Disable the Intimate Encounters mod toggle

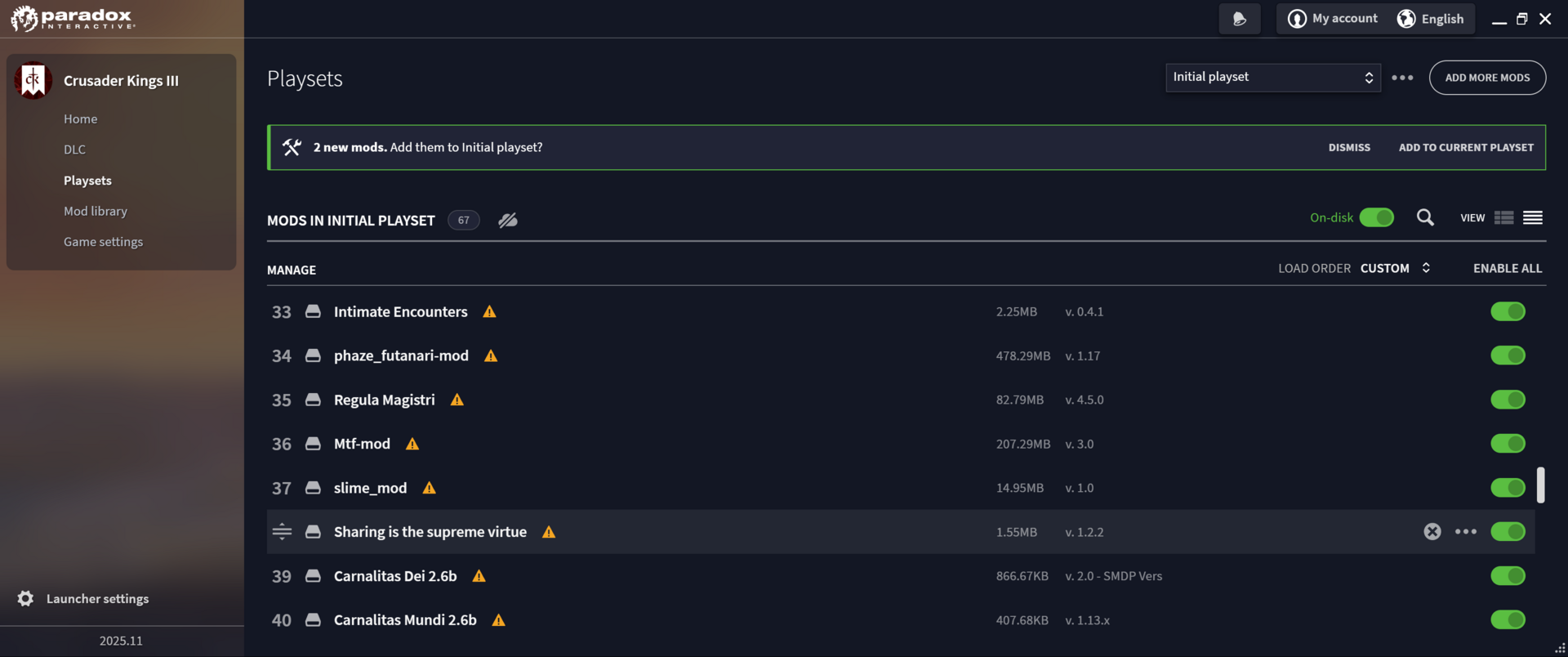click(1508, 311)
